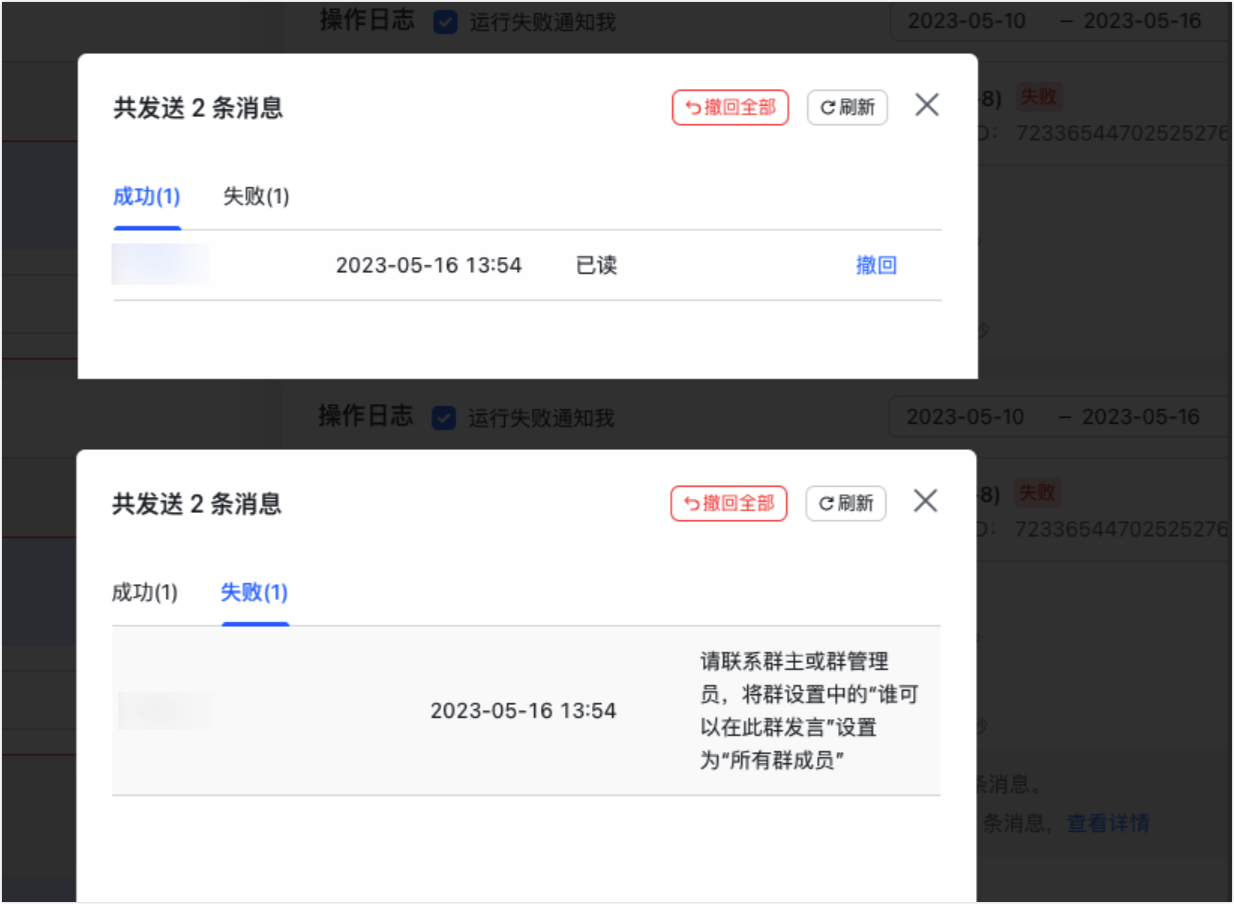Click the X icon on the top dialog
The height and width of the screenshot is (904, 1234).
(x=926, y=105)
